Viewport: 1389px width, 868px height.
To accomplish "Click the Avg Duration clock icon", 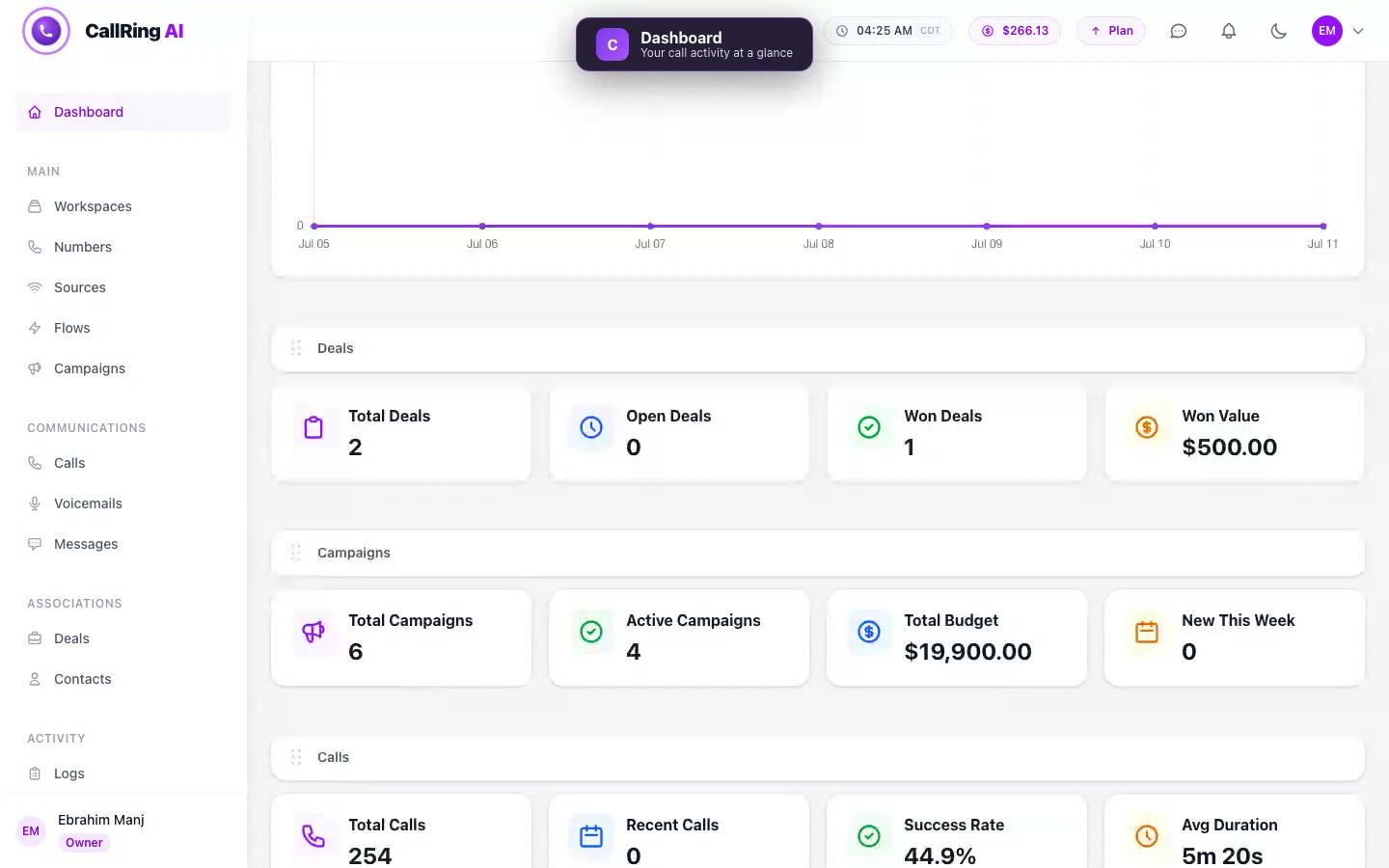I will tap(1147, 836).
